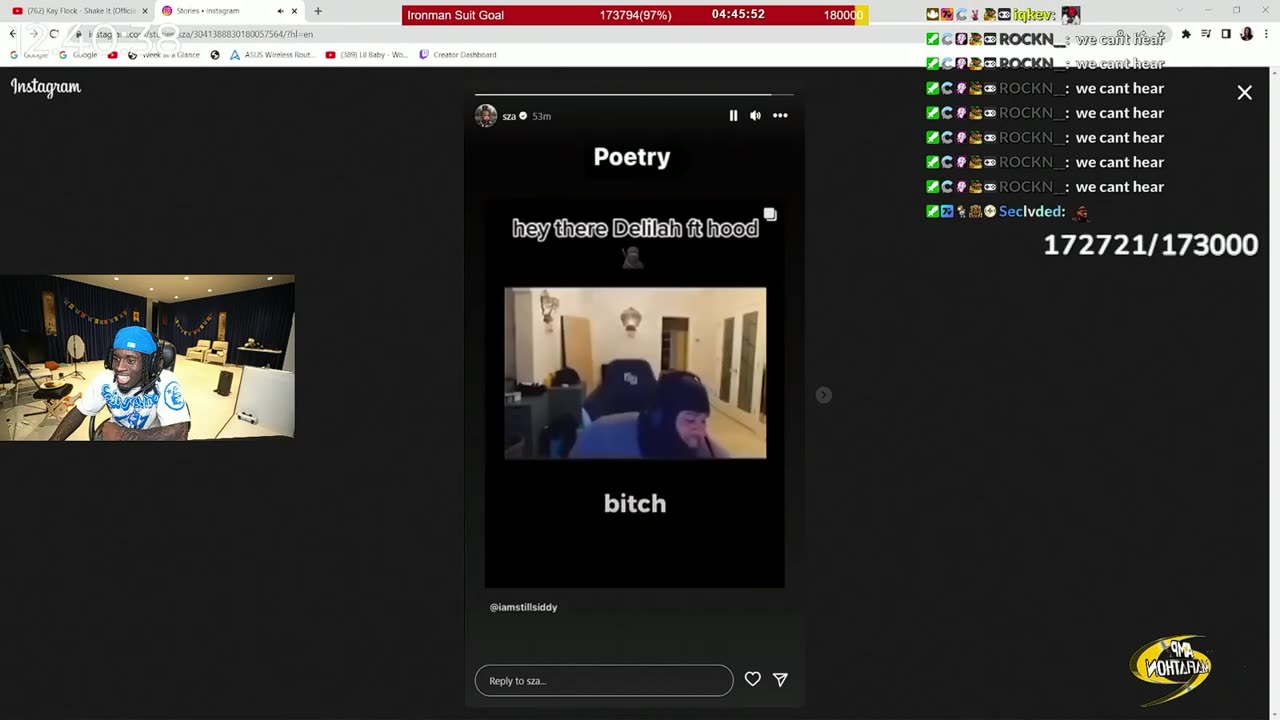Open the globe icon bookmark
The image size is (1280, 720).
point(215,55)
